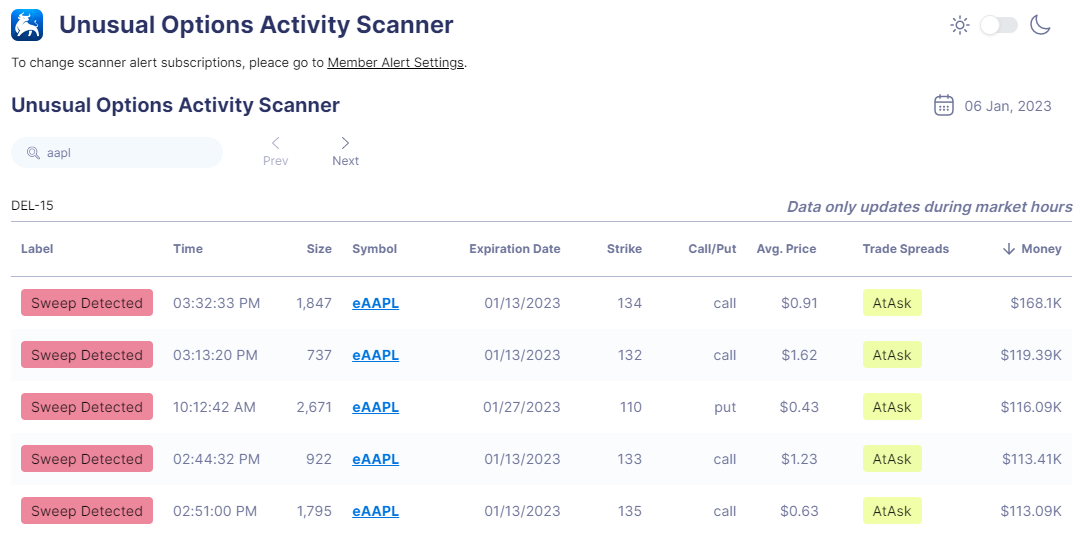The width and height of the screenshot is (1087, 537).
Task: Open eAAPL link in the 10:12:42 AM row
Action: (375, 407)
